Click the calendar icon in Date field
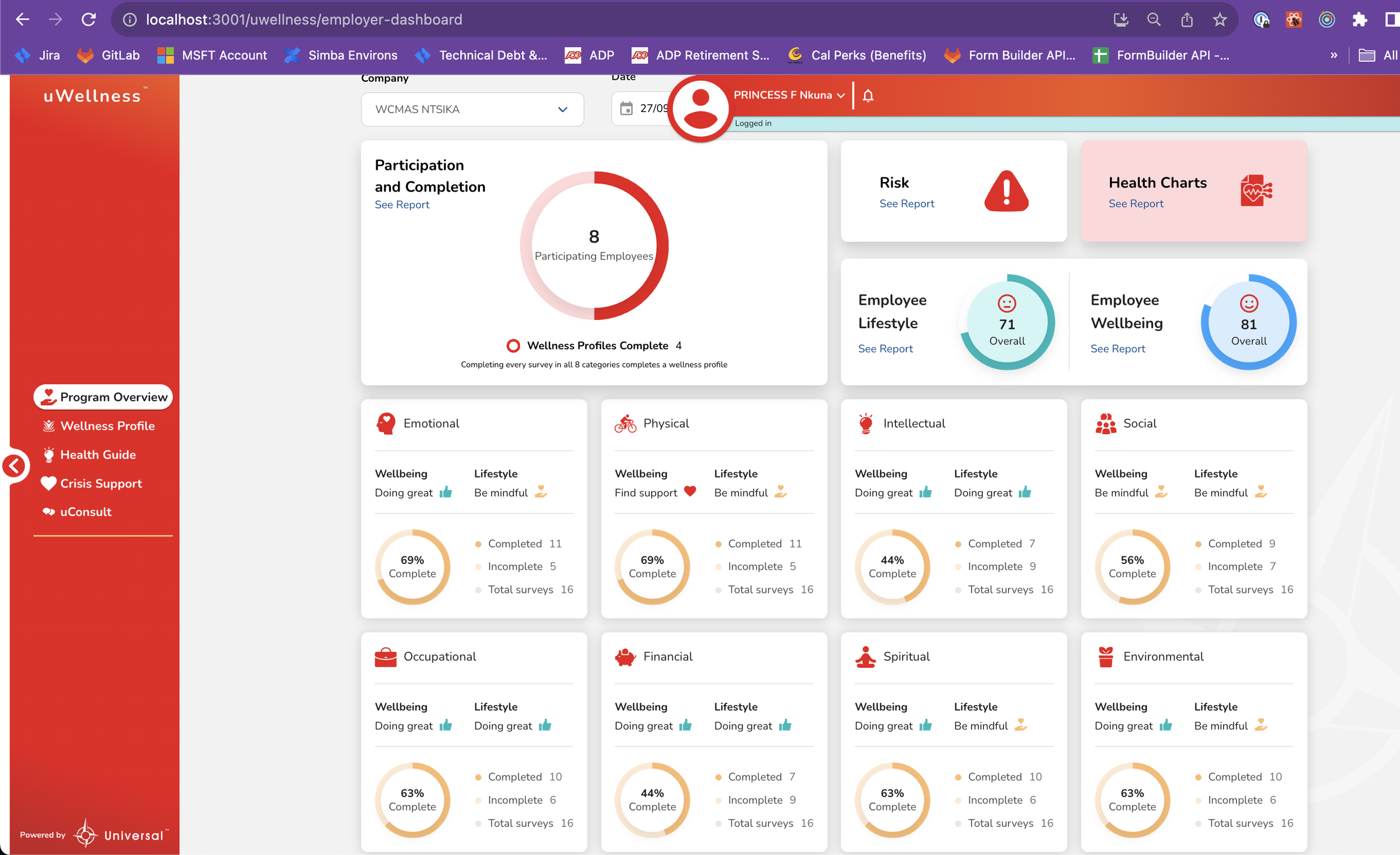Viewport: 1400px width, 855px height. click(626, 108)
